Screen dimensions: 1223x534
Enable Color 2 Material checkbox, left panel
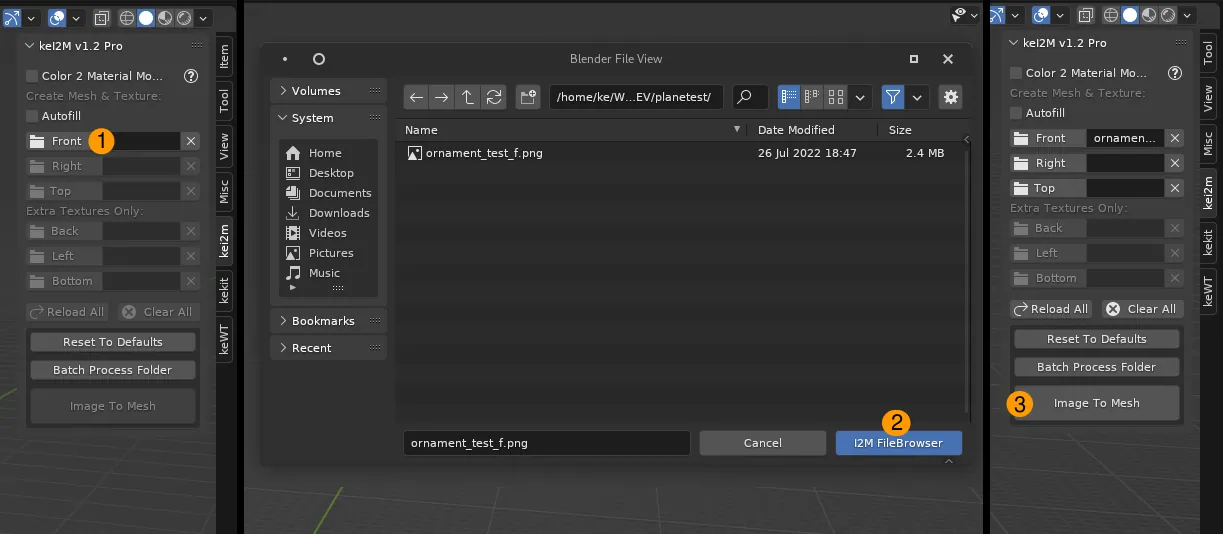tap(32, 76)
